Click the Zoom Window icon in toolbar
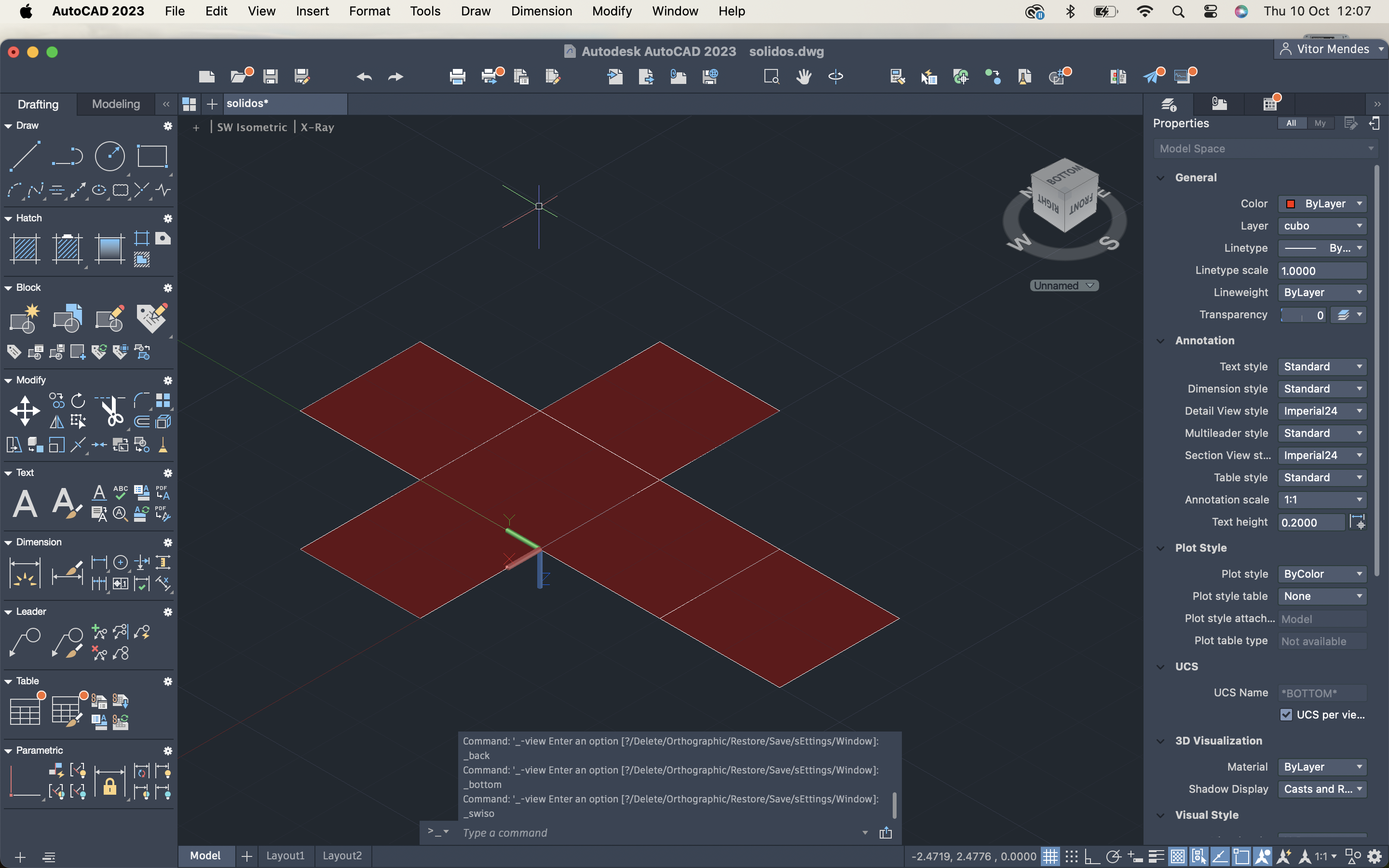This screenshot has width=1389, height=868. point(771,76)
